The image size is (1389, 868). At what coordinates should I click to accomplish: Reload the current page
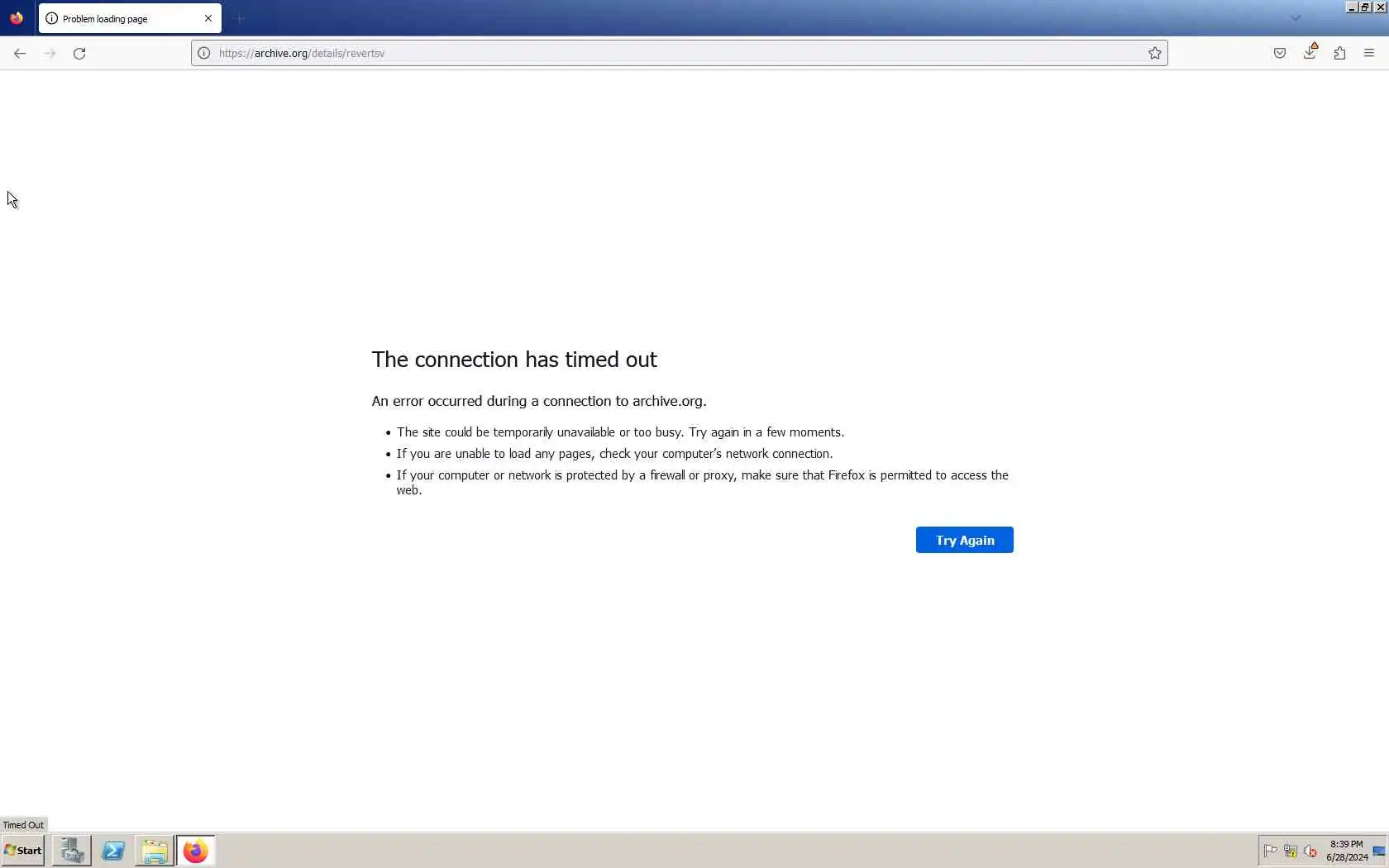pos(79,53)
